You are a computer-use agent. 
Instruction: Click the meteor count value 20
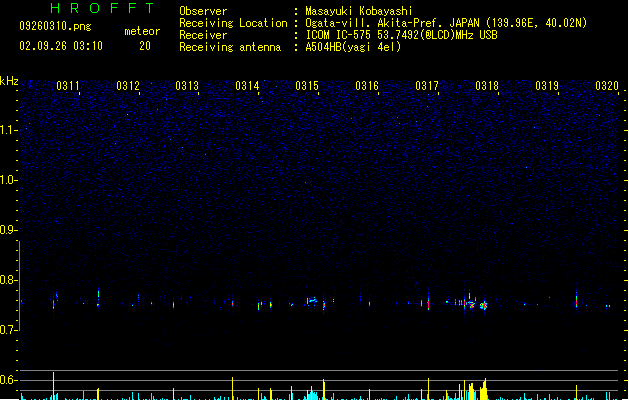tap(145, 46)
